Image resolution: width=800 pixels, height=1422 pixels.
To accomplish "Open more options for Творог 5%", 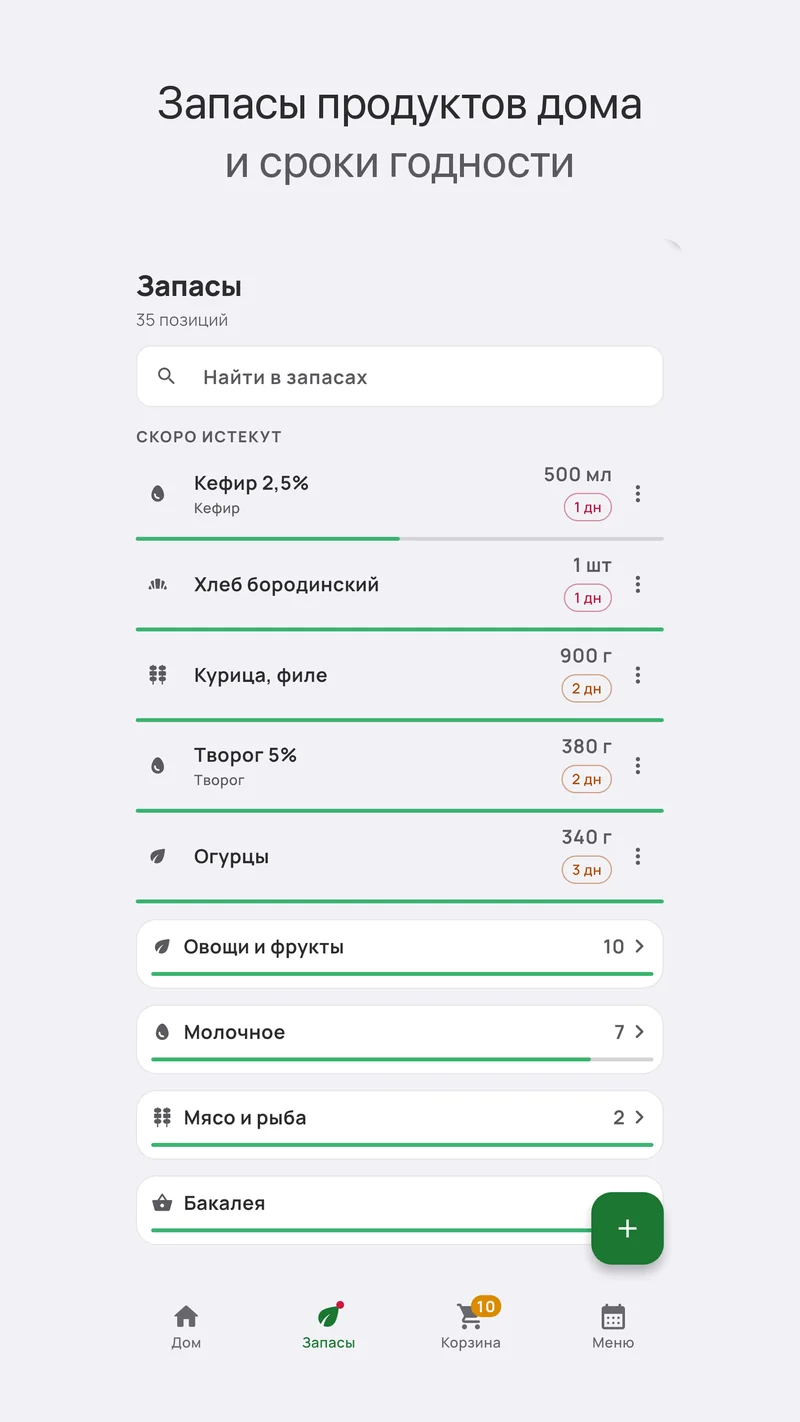I will (638, 766).
